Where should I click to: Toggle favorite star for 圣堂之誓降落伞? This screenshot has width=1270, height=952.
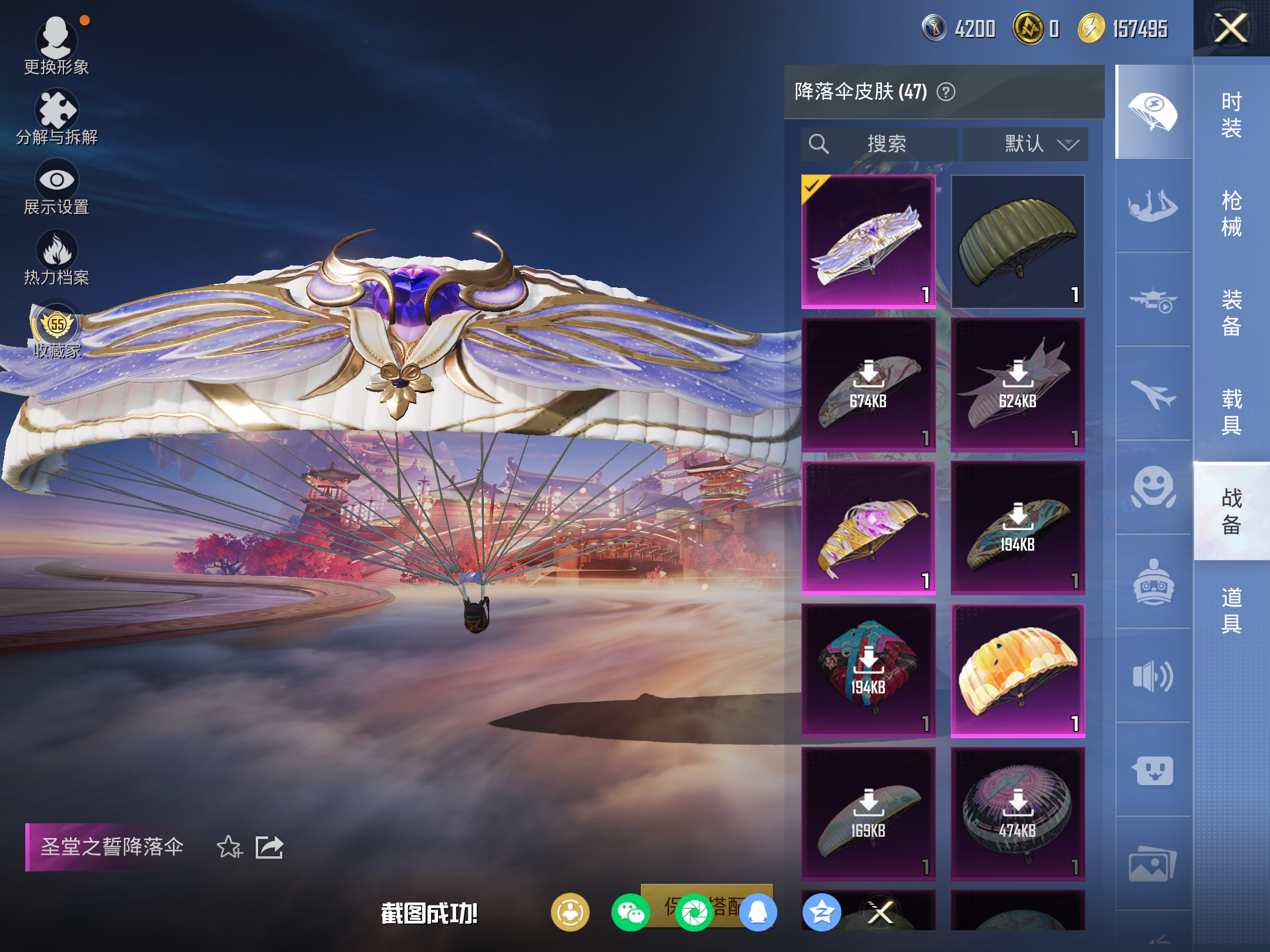(229, 847)
